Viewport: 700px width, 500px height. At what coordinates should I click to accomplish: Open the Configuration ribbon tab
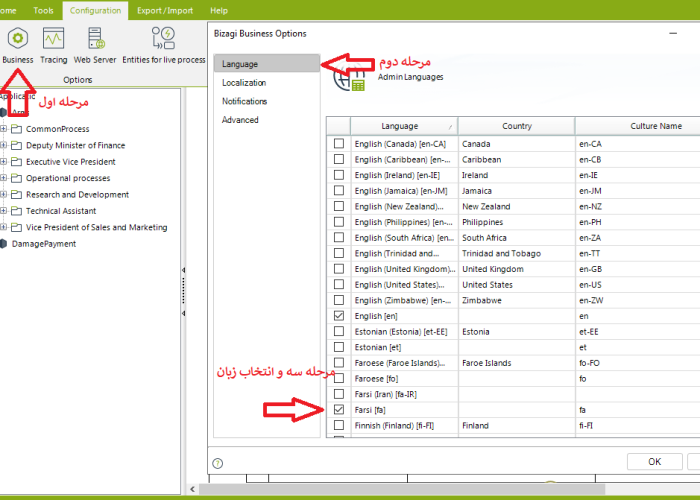click(x=95, y=10)
